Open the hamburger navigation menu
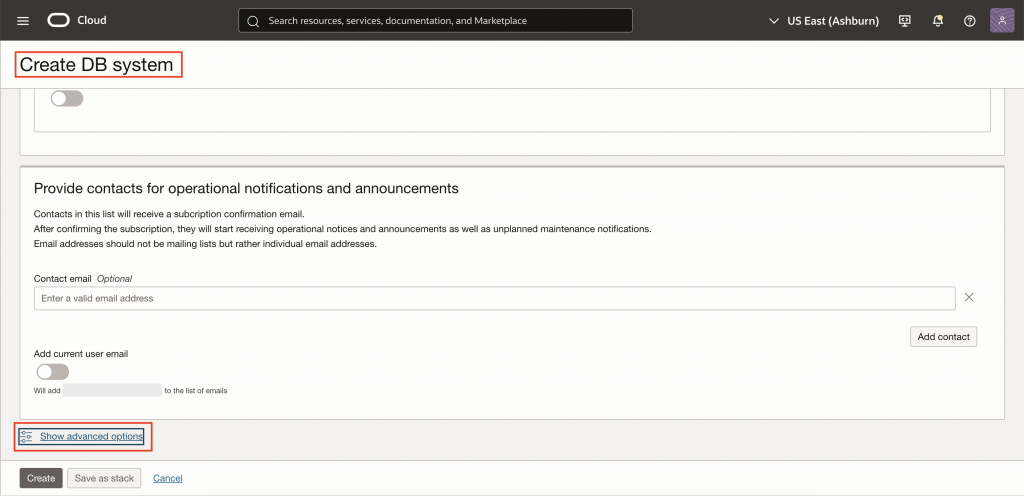Viewport: 1024px width, 496px height. coord(24,20)
